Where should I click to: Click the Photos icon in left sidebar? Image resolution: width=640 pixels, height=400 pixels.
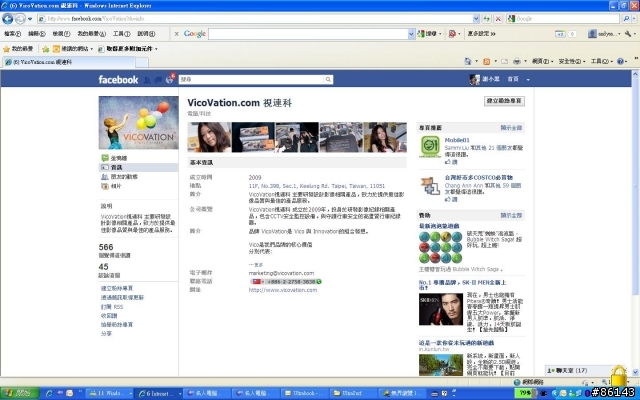coord(105,186)
